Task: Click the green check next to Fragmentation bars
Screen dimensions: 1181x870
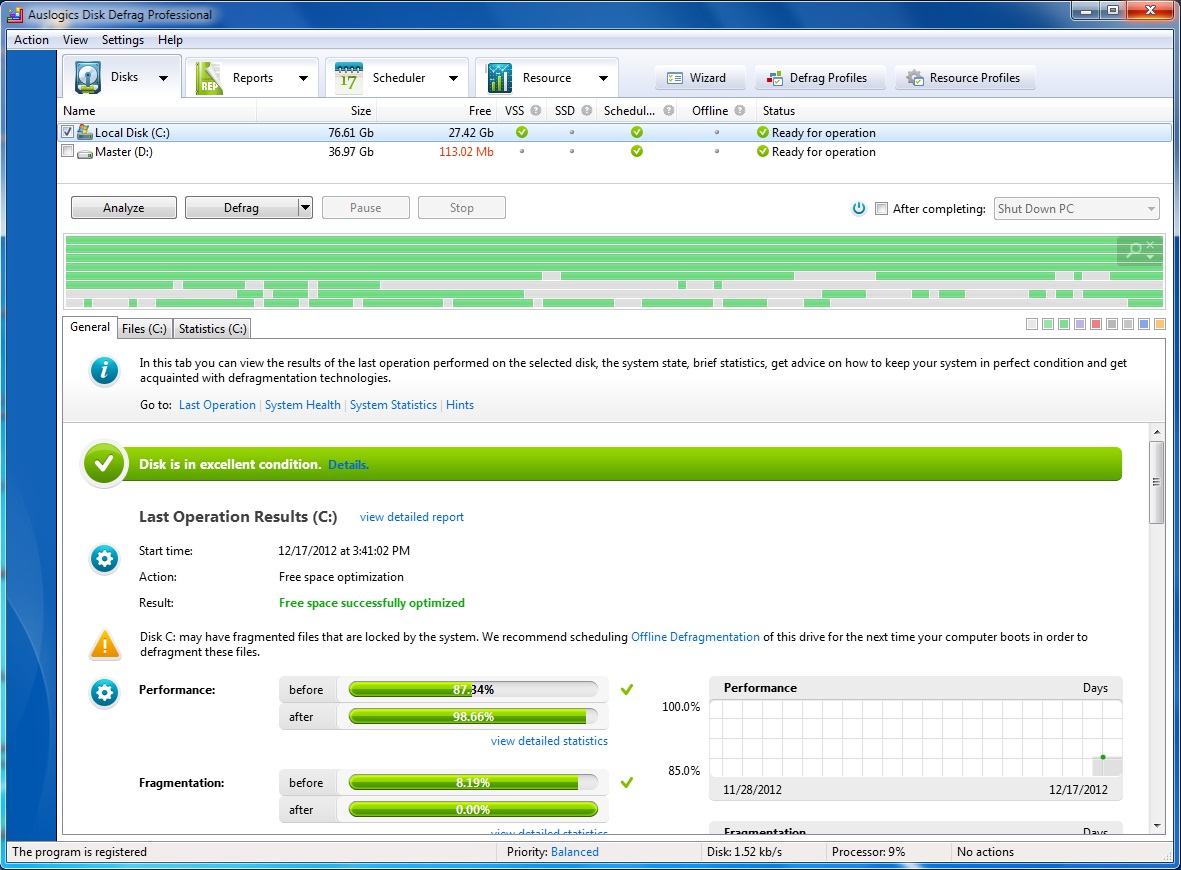Action: (x=627, y=783)
